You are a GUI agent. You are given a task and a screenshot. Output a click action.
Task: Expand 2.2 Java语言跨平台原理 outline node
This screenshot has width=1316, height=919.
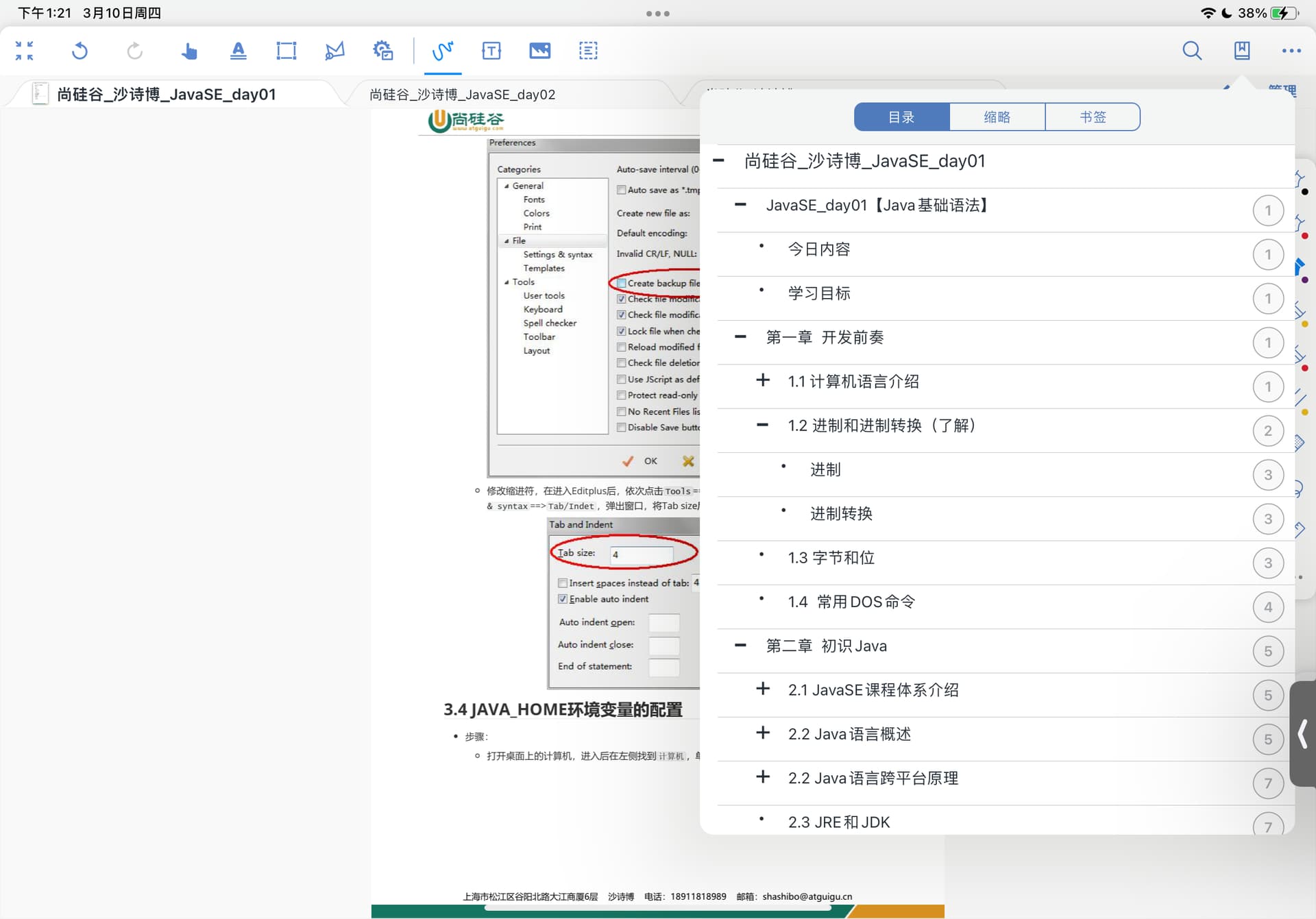[x=763, y=777]
